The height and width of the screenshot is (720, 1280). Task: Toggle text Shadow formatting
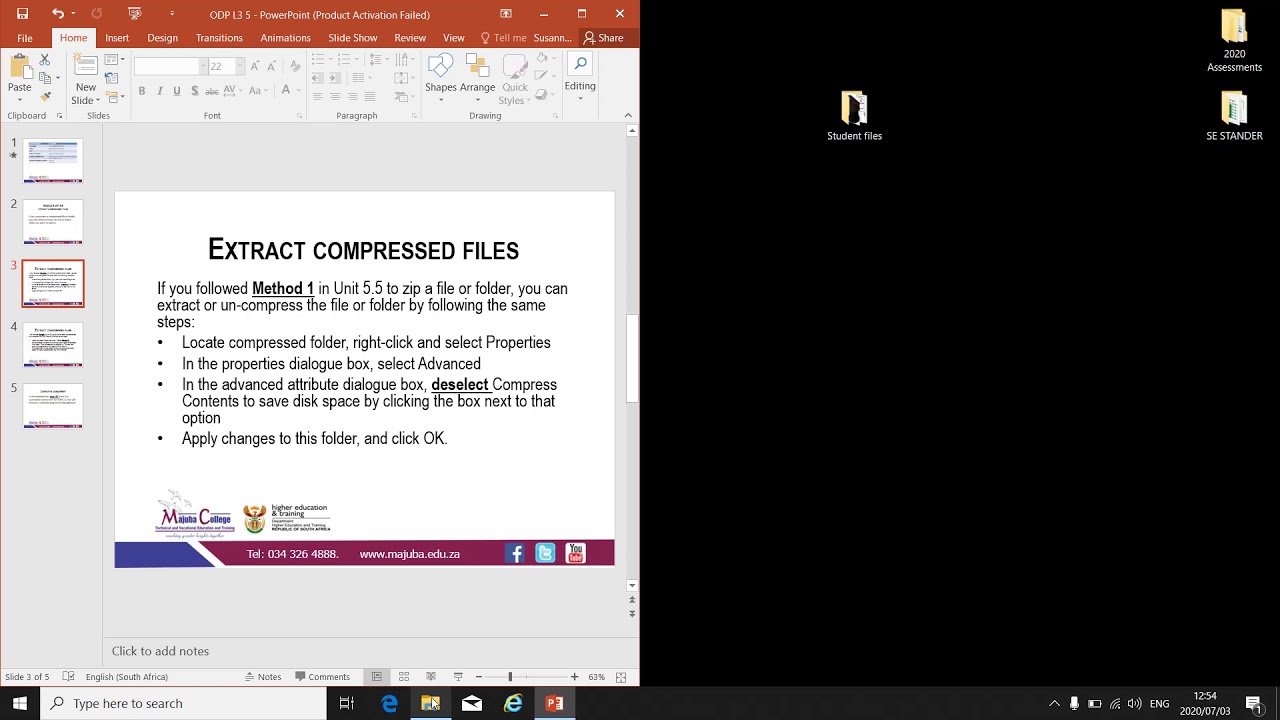[194, 91]
